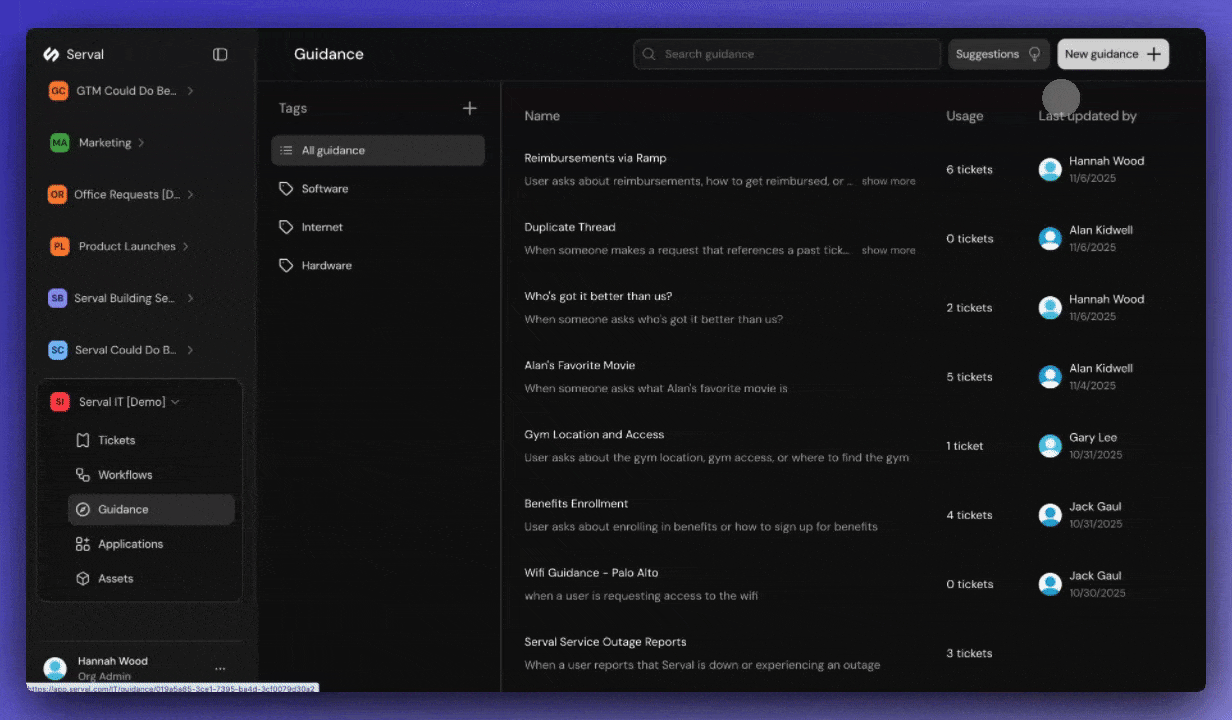
Task: Open Applications in Serval IT menu
Action: pyautogui.click(x=151, y=544)
